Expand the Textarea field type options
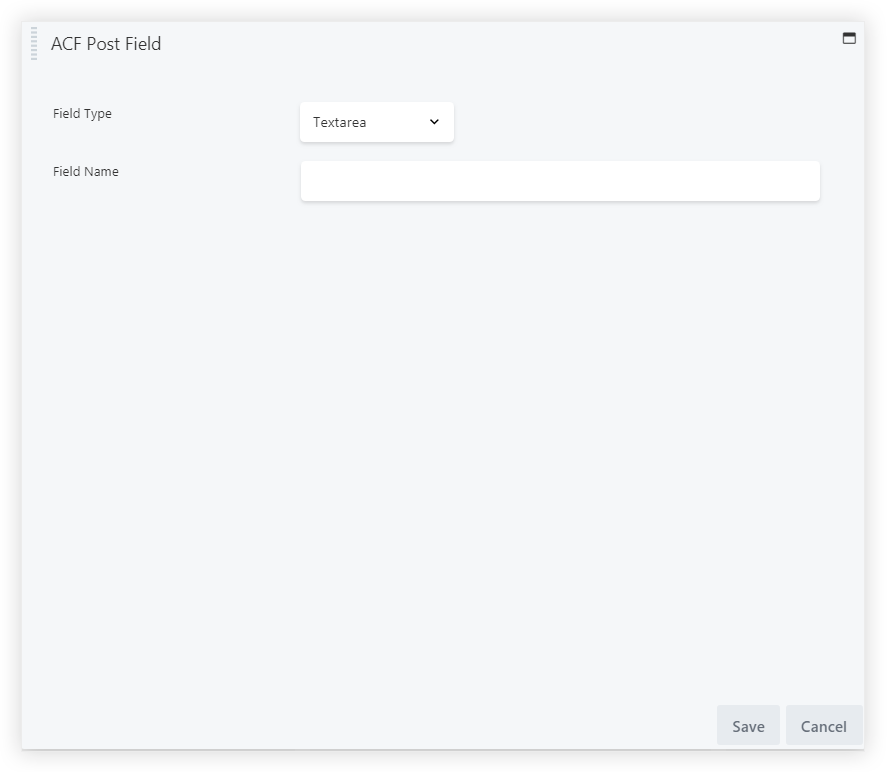This screenshot has width=887, height=772. pos(376,122)
